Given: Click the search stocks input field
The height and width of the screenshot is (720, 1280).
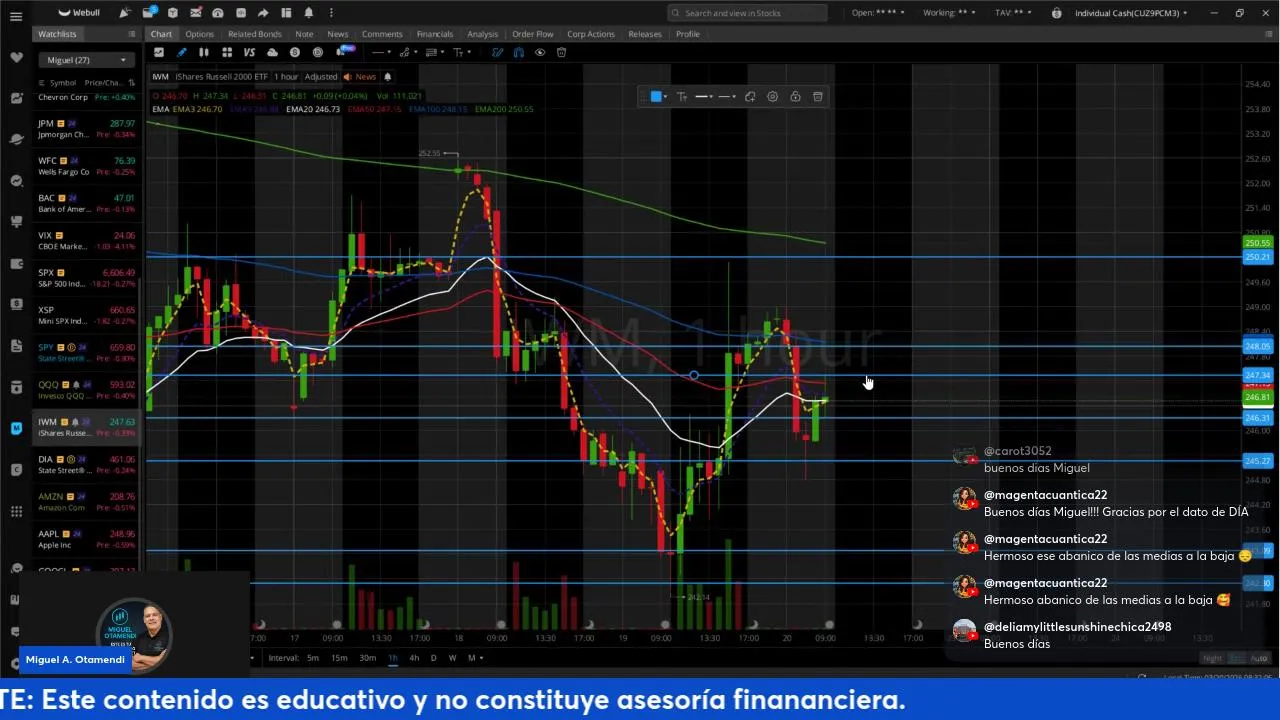Looking at the screenshot, I should pyautogui.click(x=747, y=13).
